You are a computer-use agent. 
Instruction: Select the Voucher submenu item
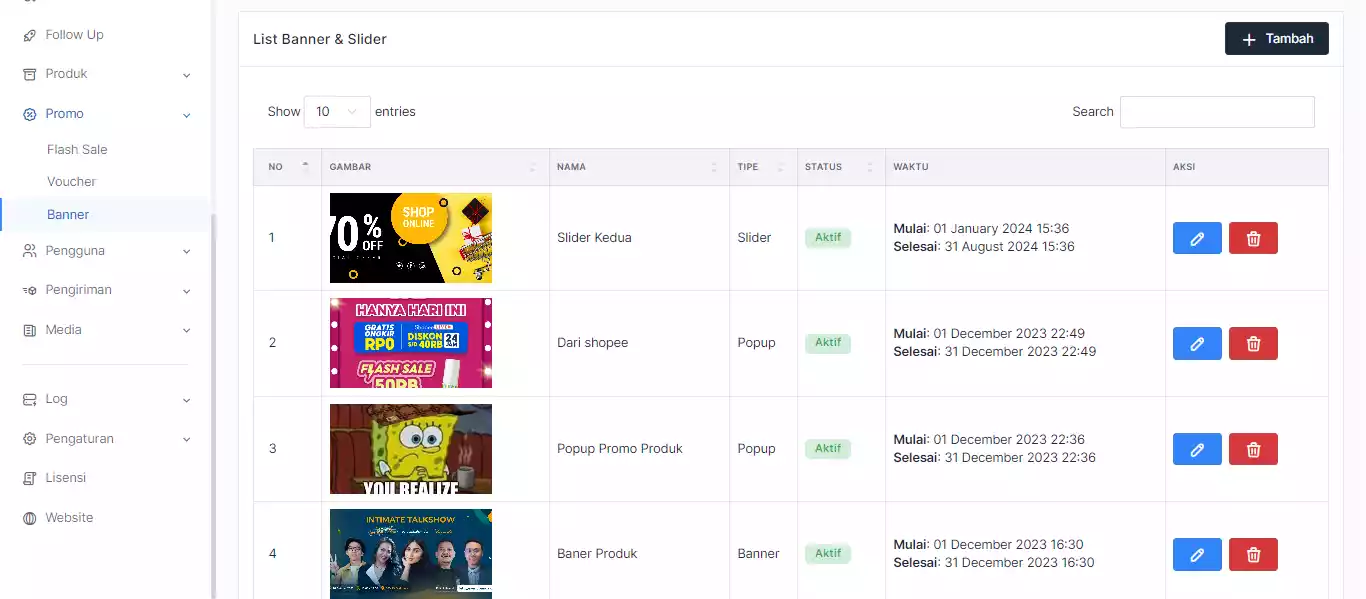click(x=71, y=182)
